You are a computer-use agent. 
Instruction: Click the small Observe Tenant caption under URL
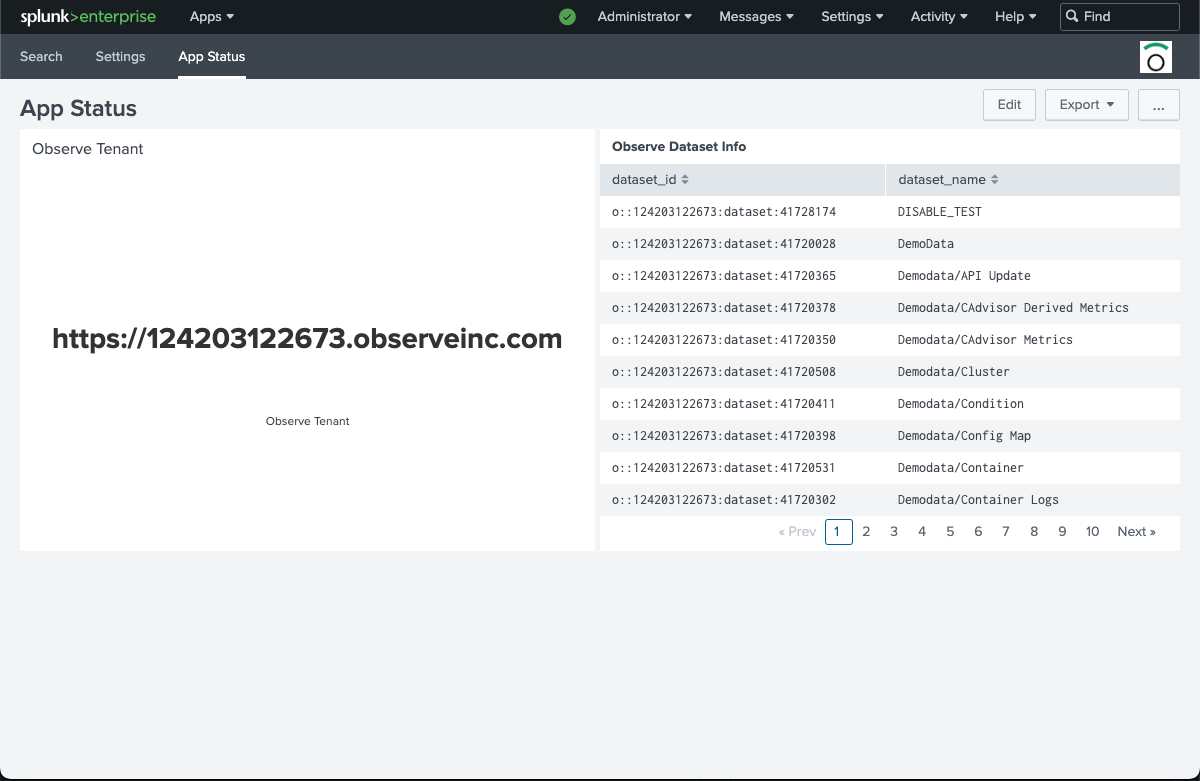pyautogui.click(x=308, y=421)
